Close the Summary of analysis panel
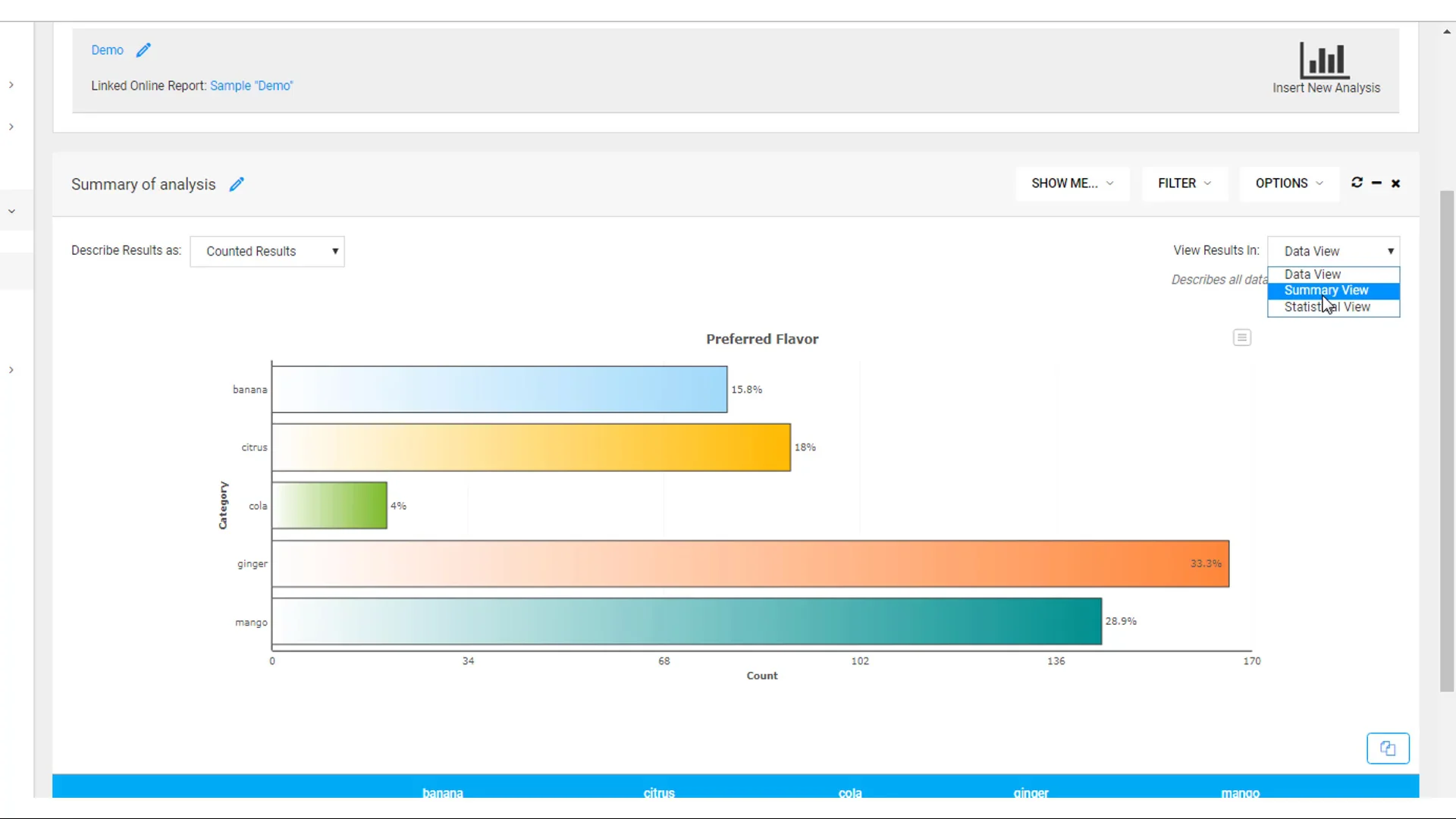 [1395, 184]
